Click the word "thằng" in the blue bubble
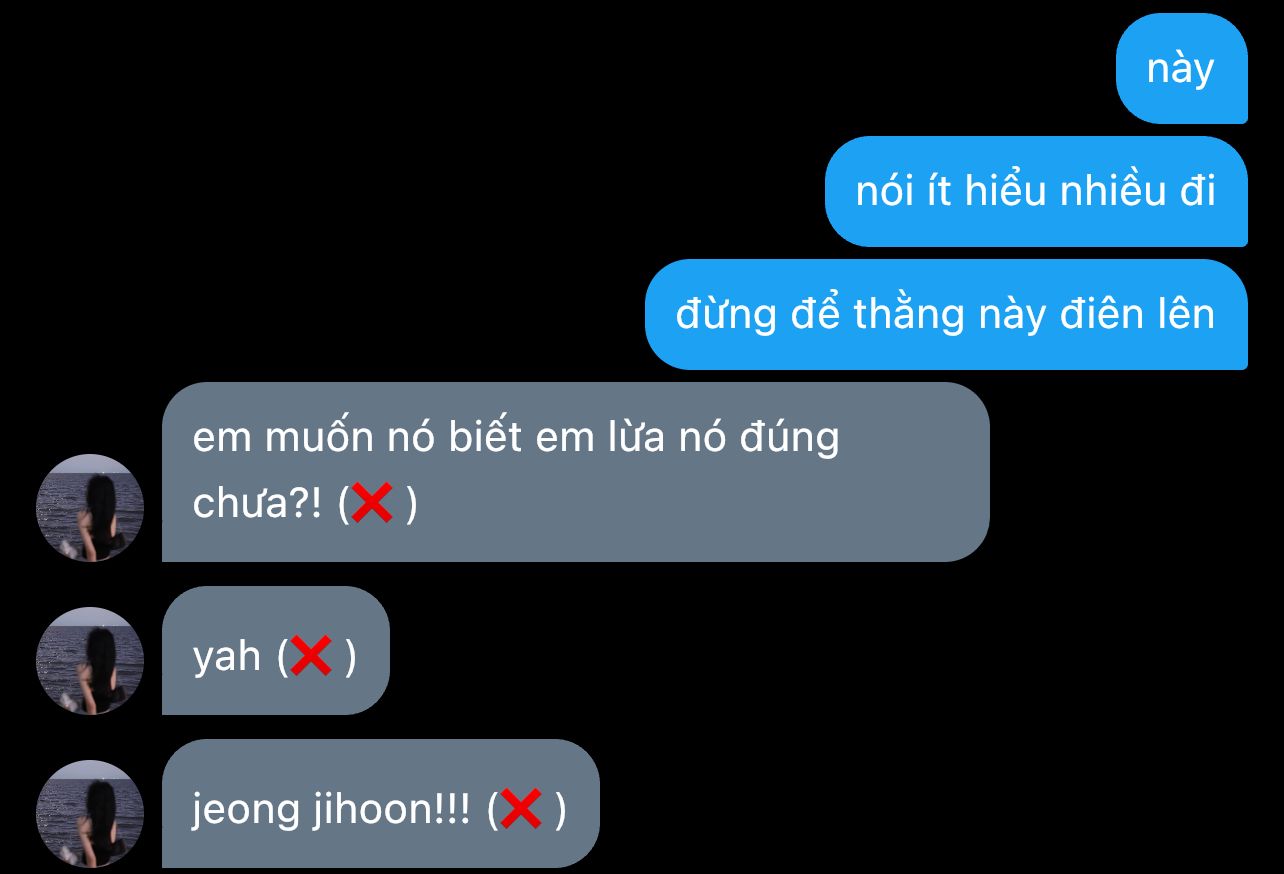The image size is (1284, 874). click(x=910, y=315)
